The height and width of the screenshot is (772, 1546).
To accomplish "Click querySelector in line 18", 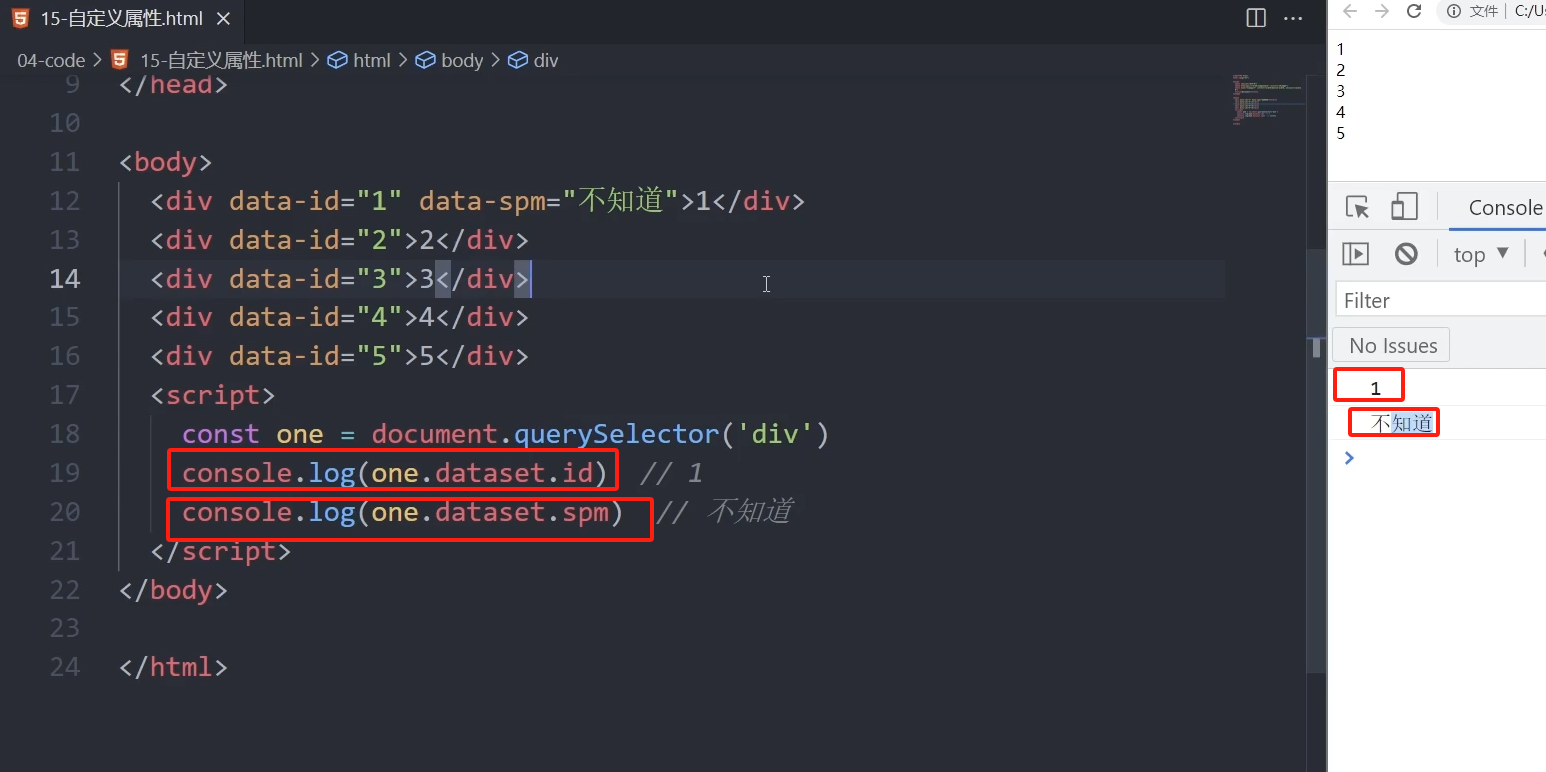I will [617, 434].
